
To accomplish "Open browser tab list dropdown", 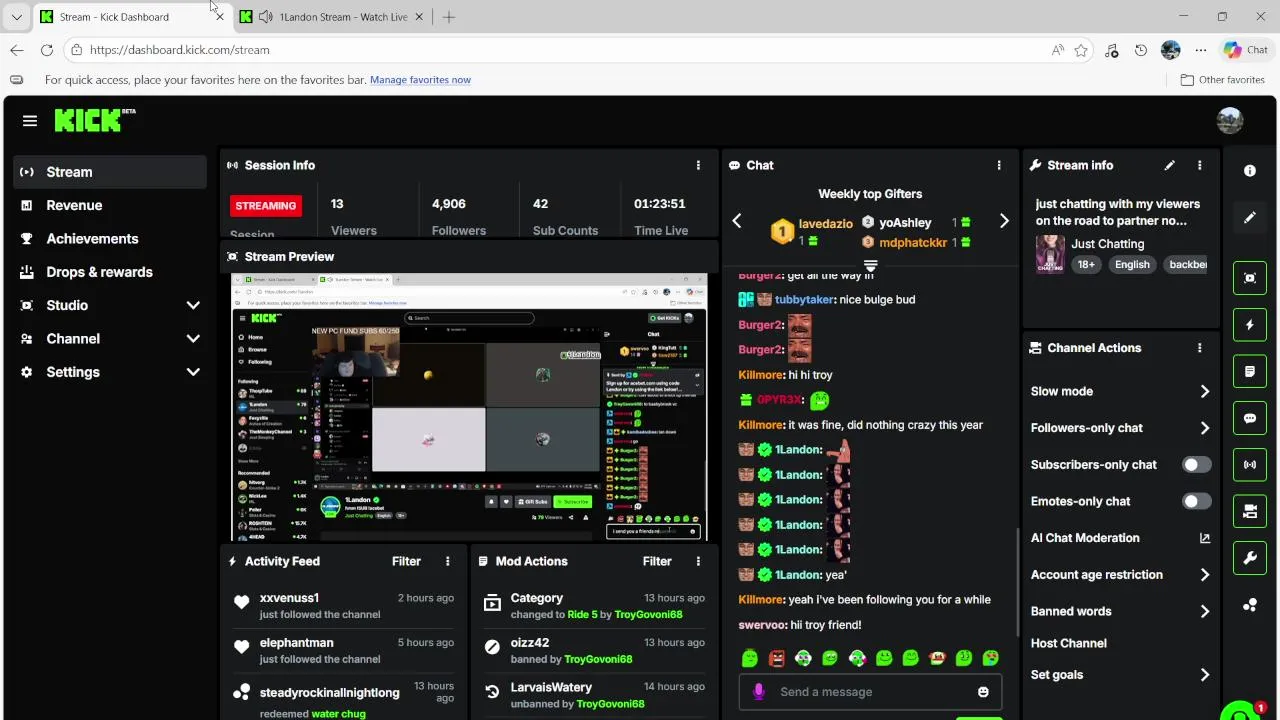I will pos(16,17).
